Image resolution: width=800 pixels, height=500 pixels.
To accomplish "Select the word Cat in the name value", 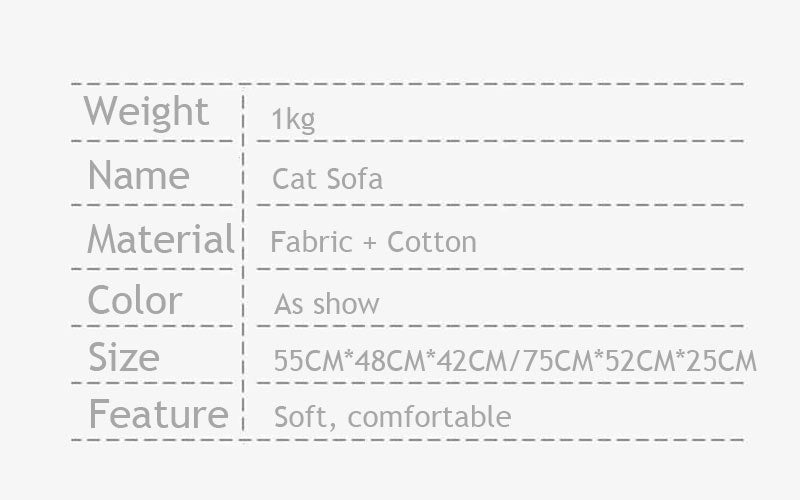I will click(292, 180).
